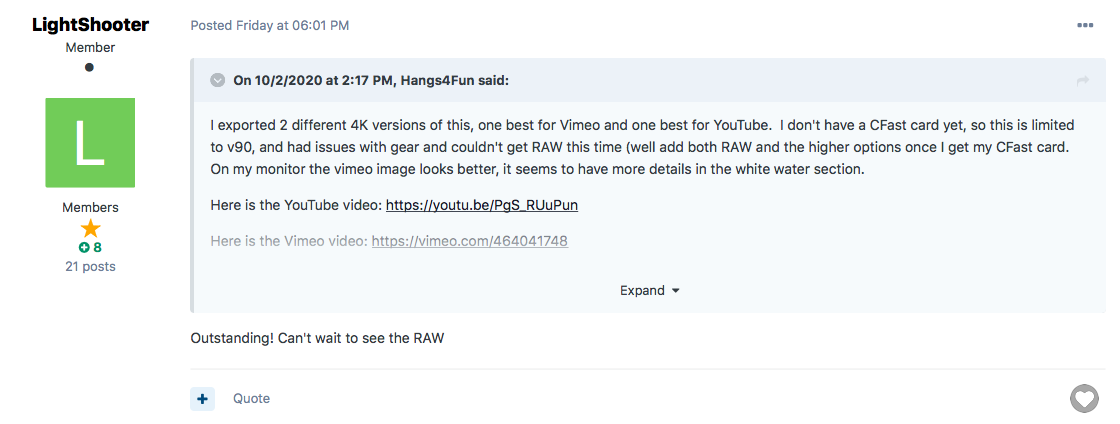Viewport: 1120px width, 424px height.
Task: Click the Members group label
Action: (90, 208)
